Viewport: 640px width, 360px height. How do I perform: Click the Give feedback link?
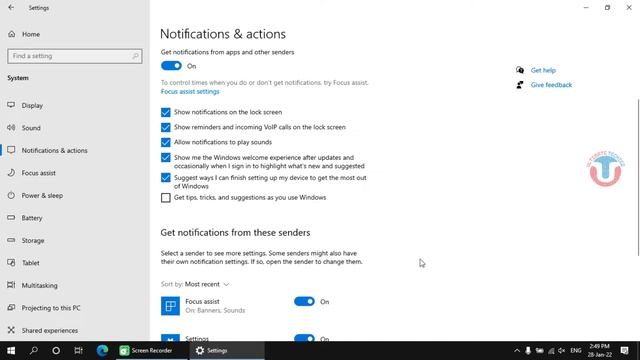click(x=551, y=85)
